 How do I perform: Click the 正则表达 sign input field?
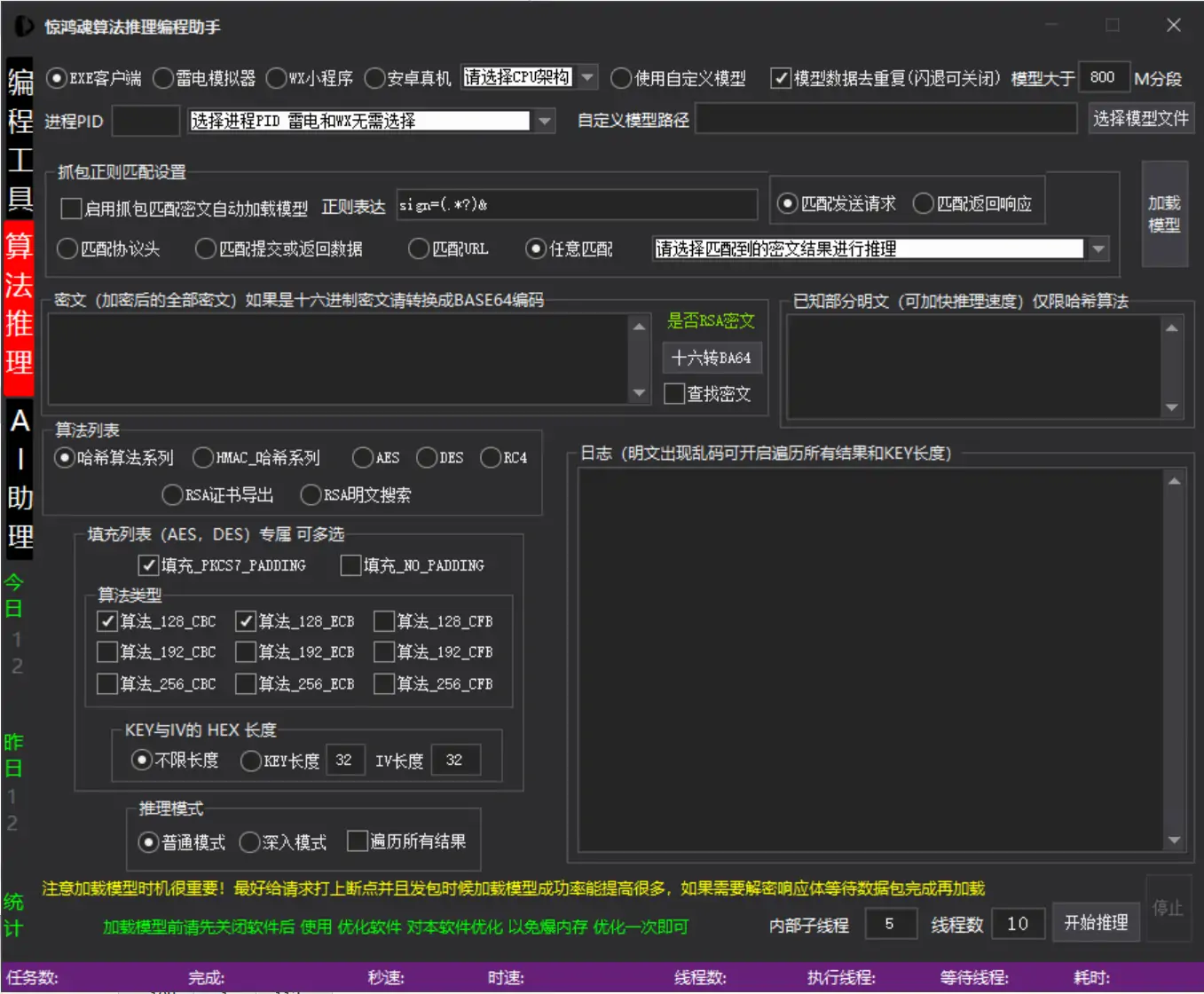point(577,205)
